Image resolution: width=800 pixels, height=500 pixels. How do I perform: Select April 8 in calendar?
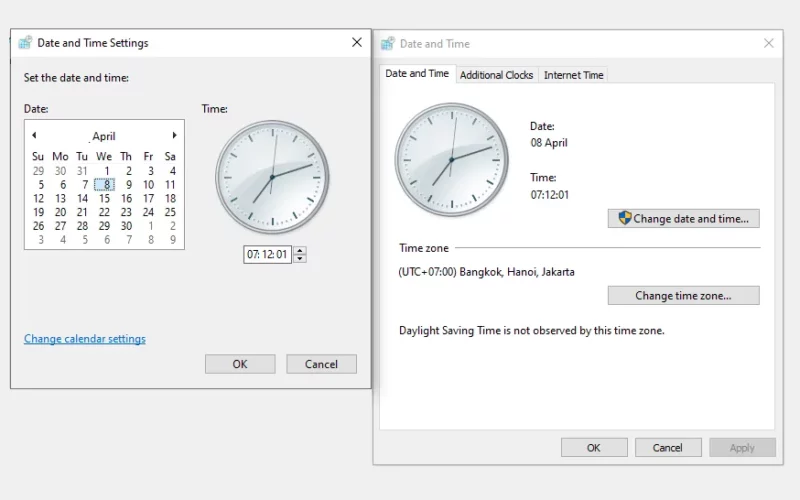click(105, 185)
